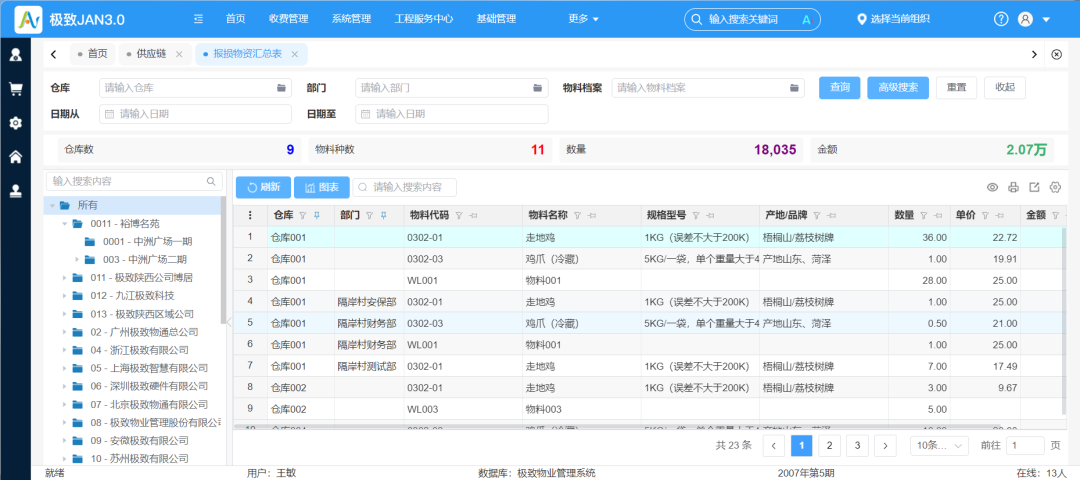Open the user profile icon in left sidebar
Screen dimensions: 1080x480
coord(15,55)
